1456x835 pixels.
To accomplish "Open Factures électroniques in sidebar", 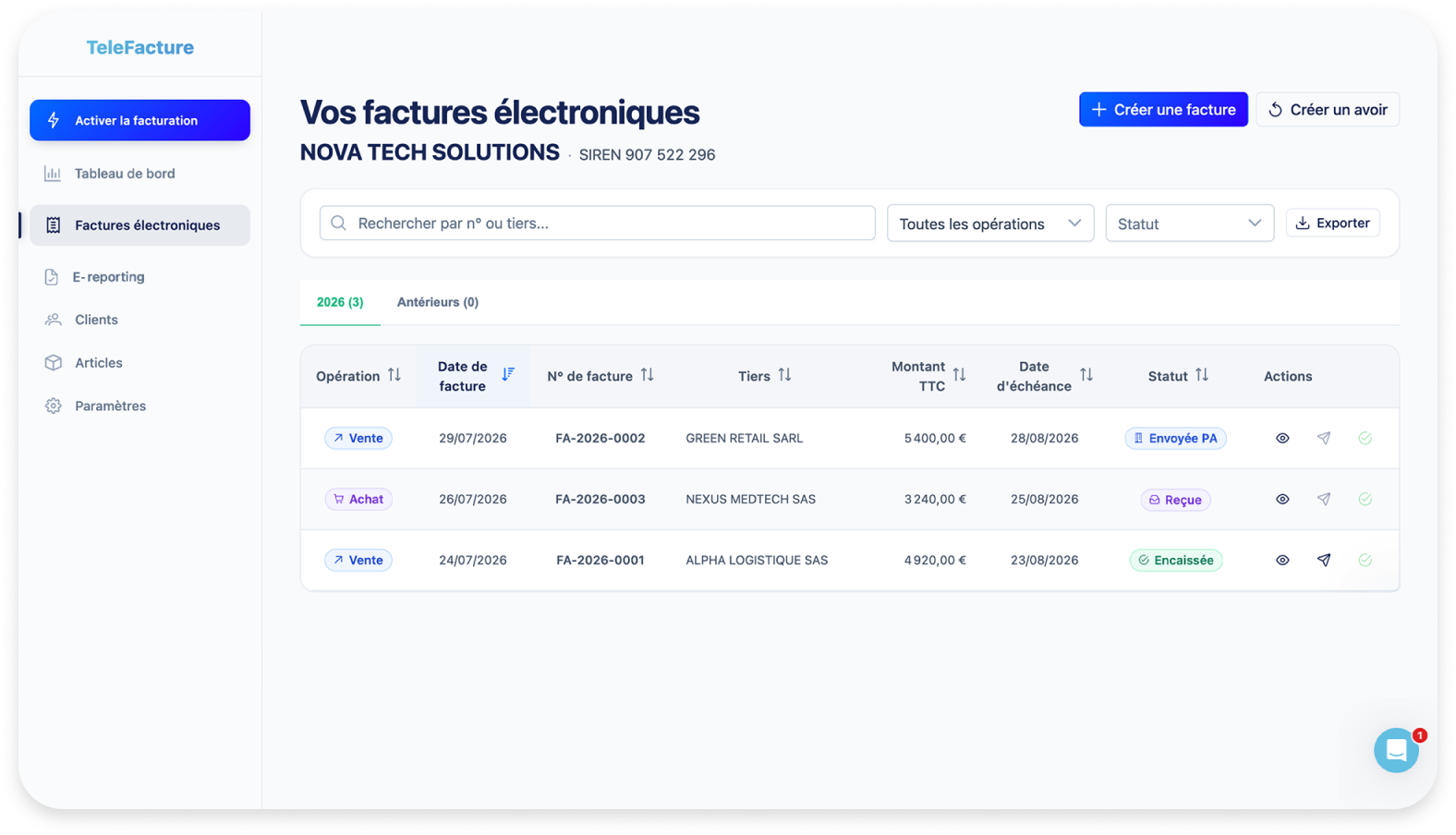I will coord(140,225).
